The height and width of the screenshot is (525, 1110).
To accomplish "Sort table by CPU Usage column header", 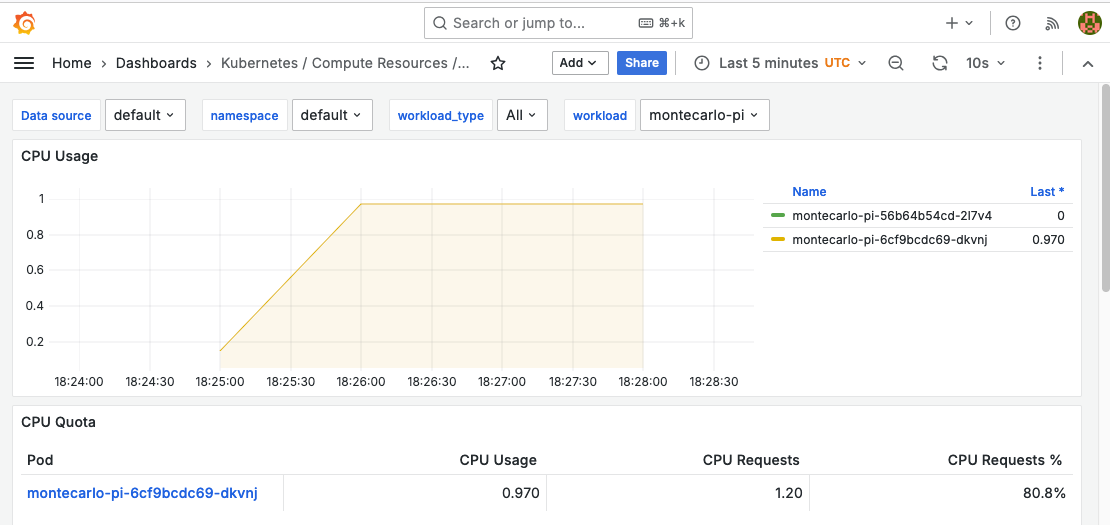I will pyautogui.click(x=498, y=460).
